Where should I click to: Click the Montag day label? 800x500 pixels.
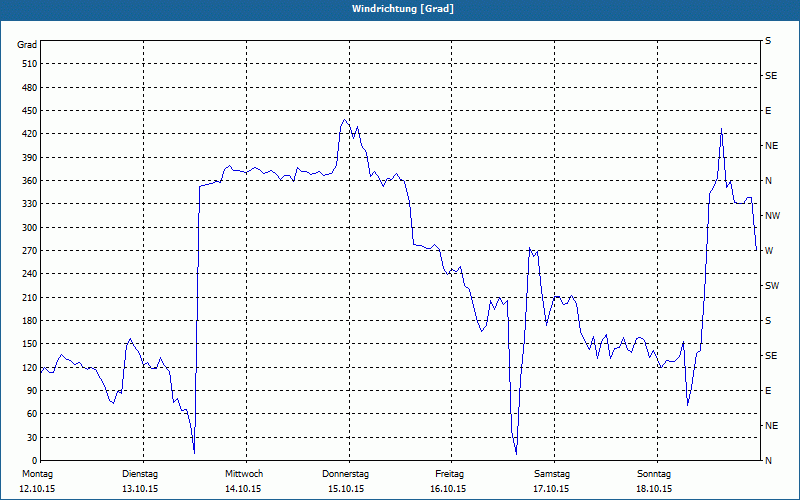(x=37, y=474)
